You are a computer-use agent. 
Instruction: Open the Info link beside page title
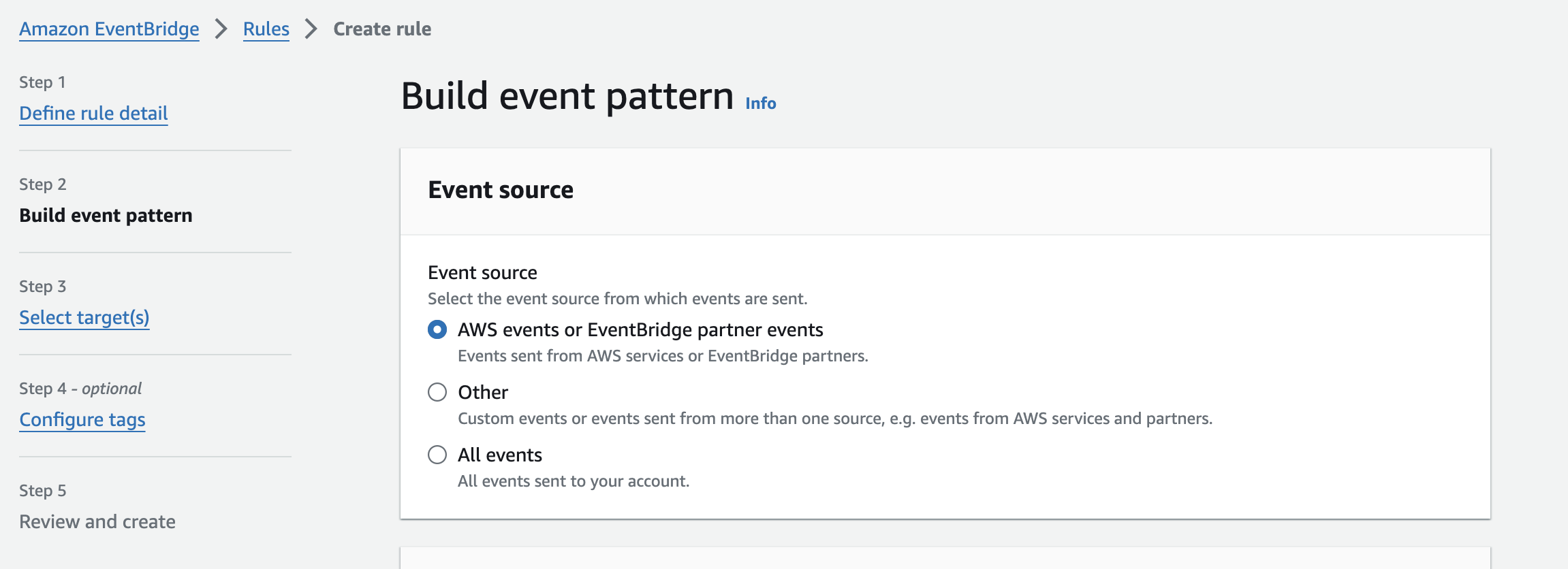click(761, 103)
